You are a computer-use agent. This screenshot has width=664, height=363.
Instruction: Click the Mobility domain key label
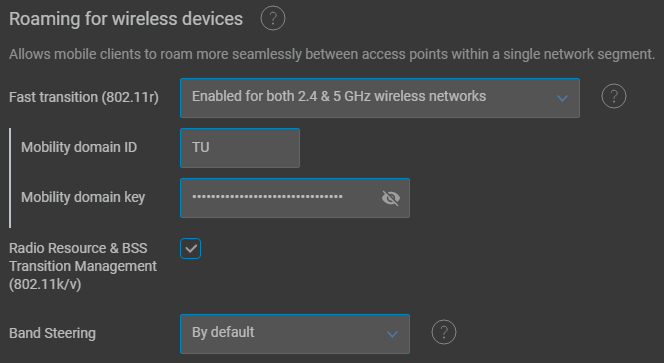tap(83, 197)
